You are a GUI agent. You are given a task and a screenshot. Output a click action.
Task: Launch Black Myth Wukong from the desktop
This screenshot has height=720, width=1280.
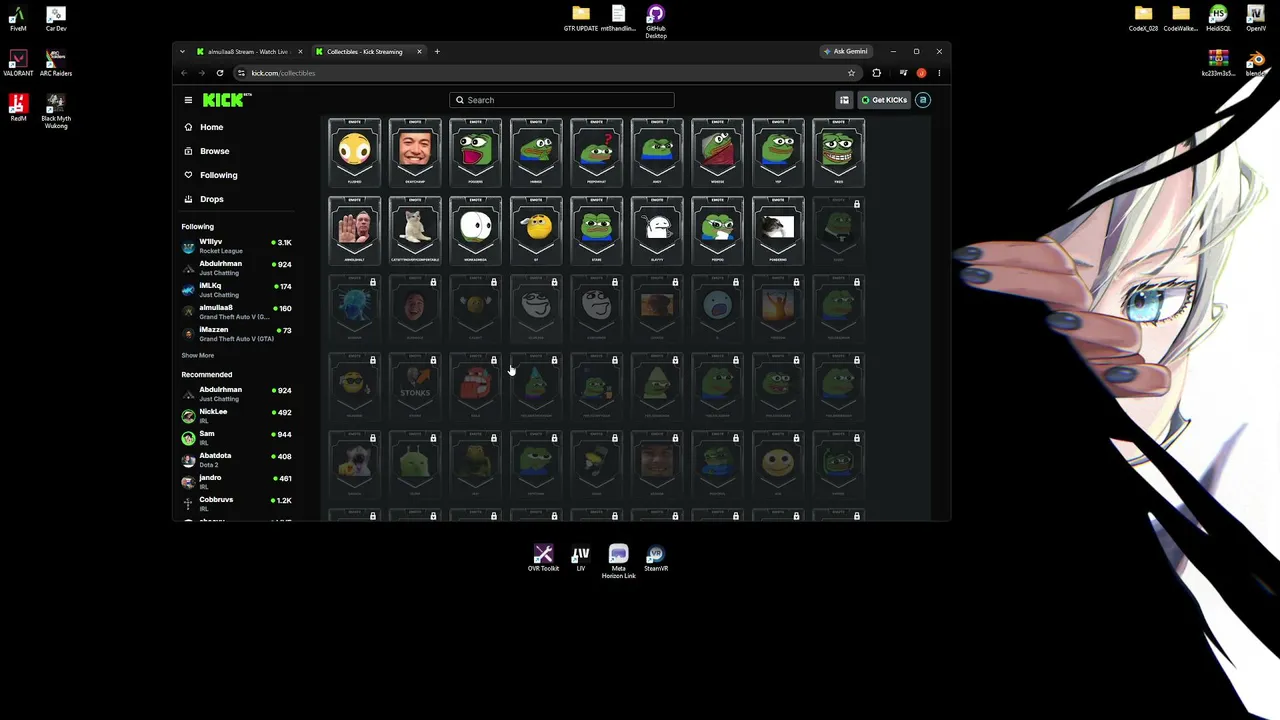click(x=56, y=112)
